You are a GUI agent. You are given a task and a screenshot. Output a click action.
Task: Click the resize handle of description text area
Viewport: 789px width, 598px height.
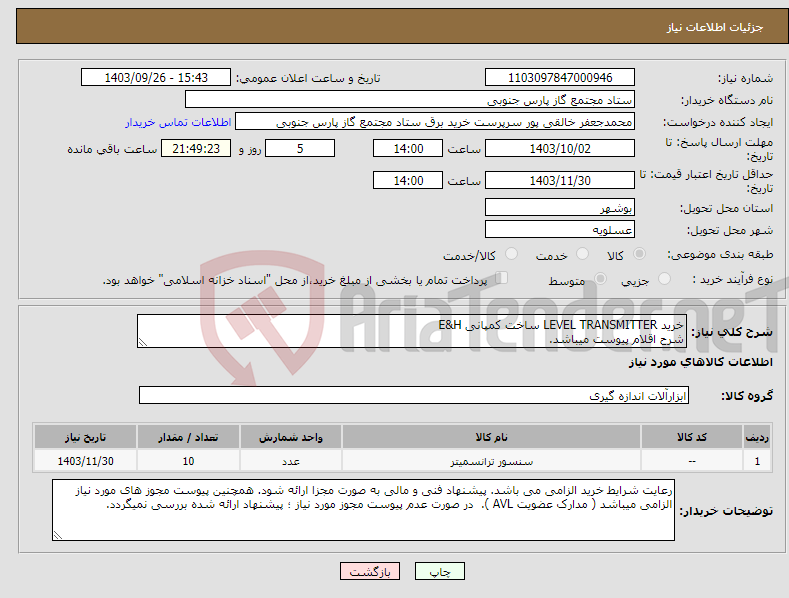click(x=143, y=342)
